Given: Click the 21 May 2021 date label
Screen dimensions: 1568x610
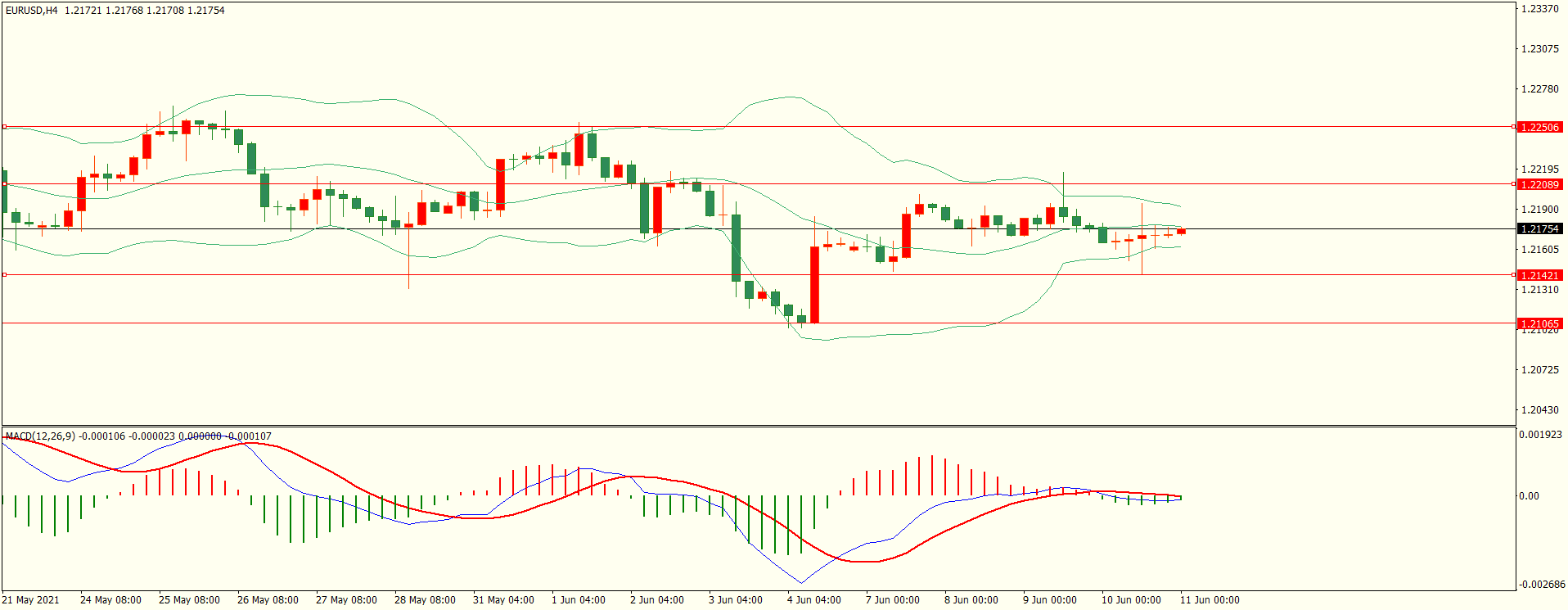Looking at the screenshot, I should pos(30,600).
